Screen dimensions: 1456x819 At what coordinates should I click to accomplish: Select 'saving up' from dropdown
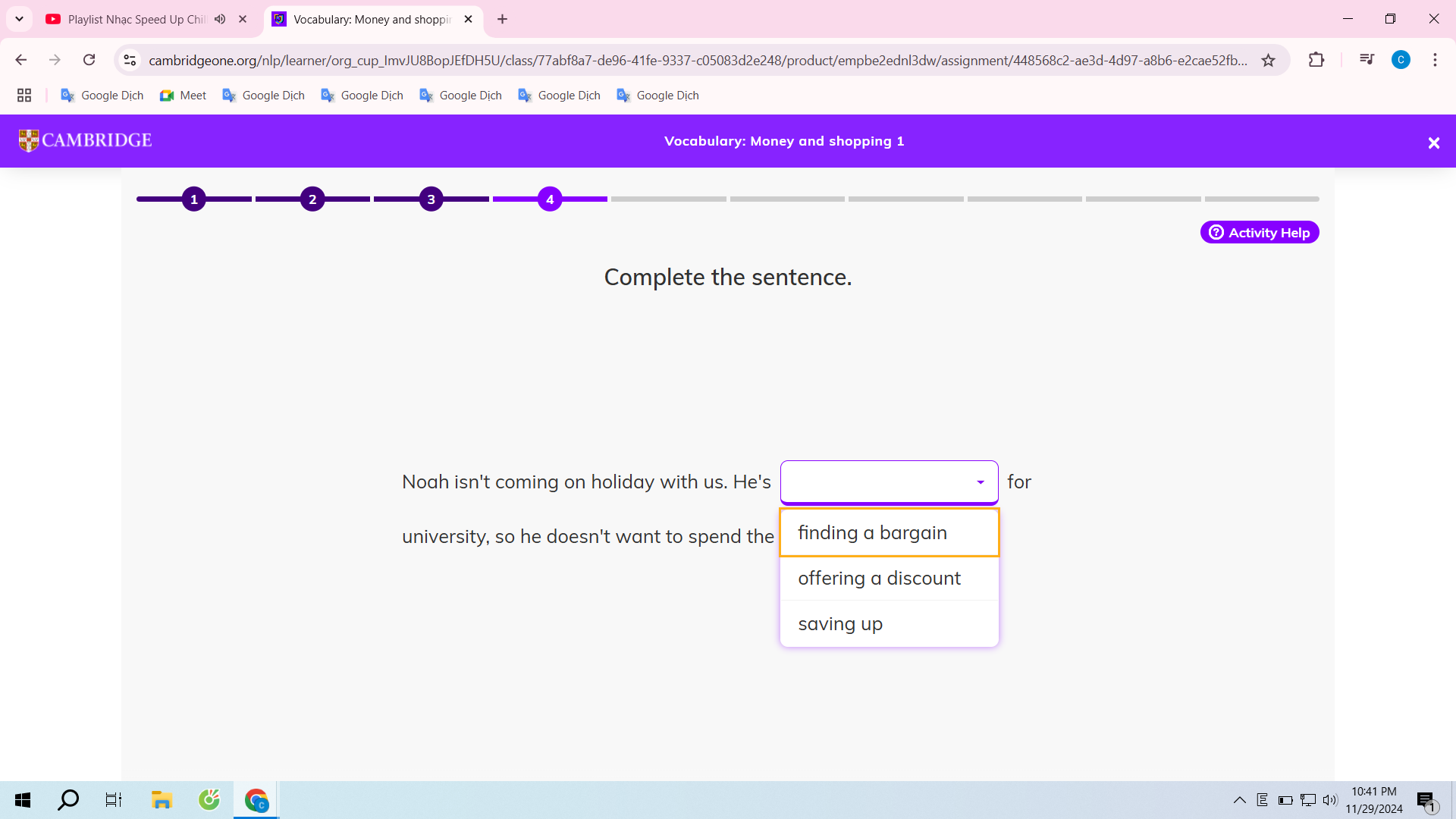840,623
